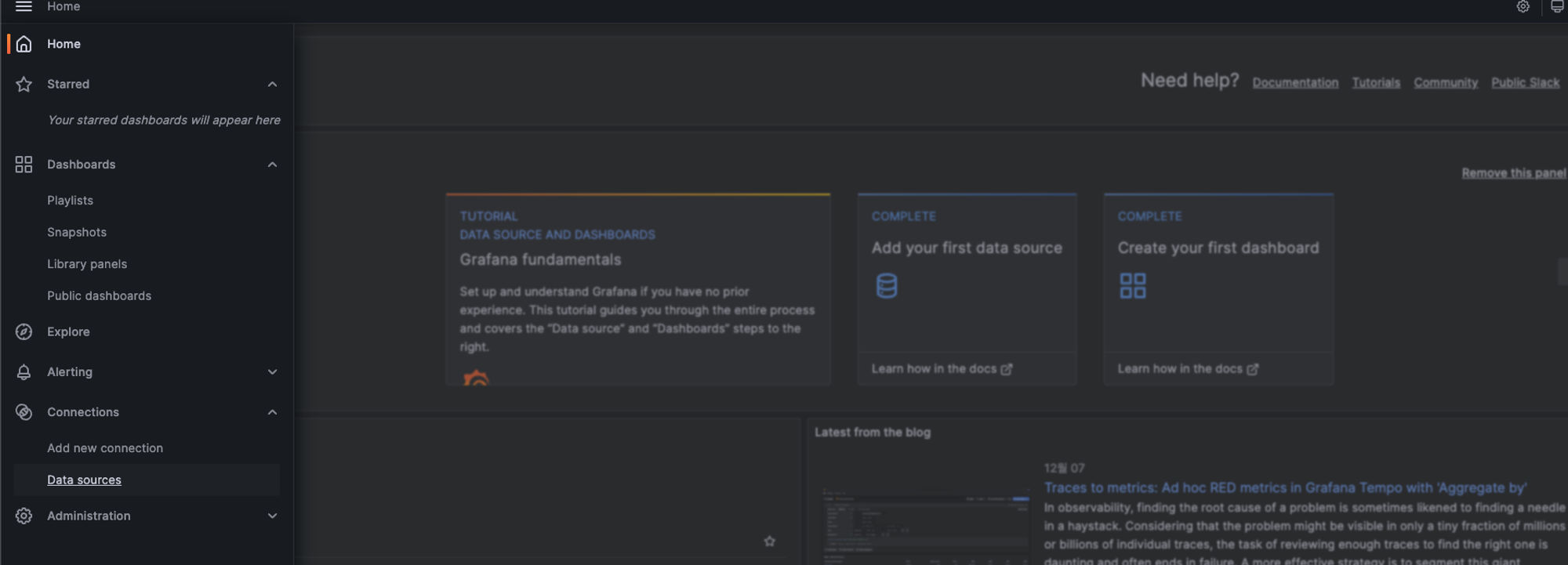Open Snapshots under Dashboards
The width and height of the screenshot is (1568, 565).
77,233
